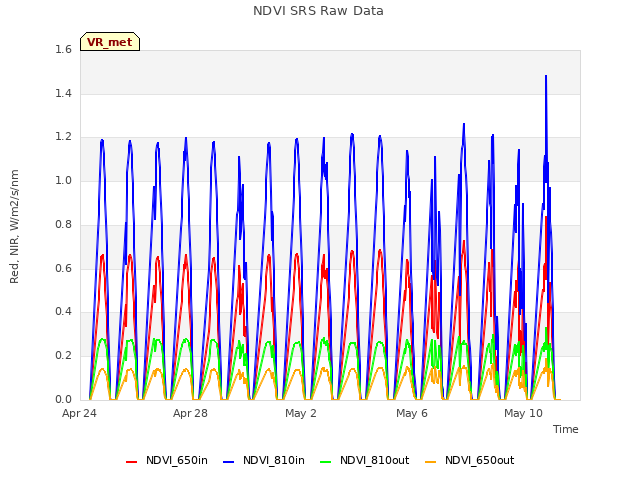Click the 1.2 y-axis tick label

click(63, 137)
